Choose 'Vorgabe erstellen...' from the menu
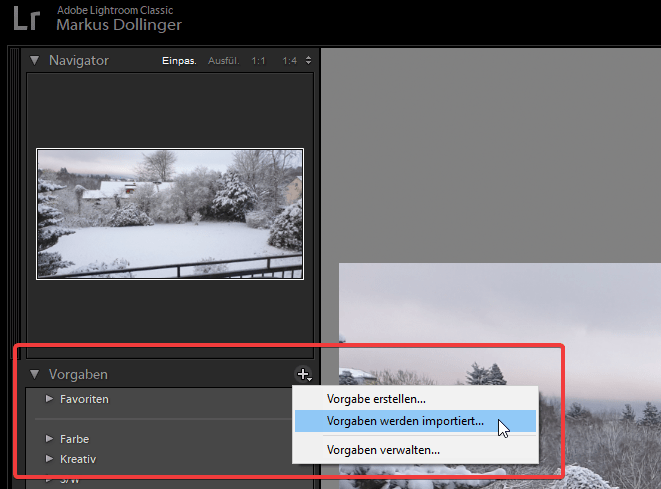Image resolution: width=661 pixels, height=489 pixels. 376,400
